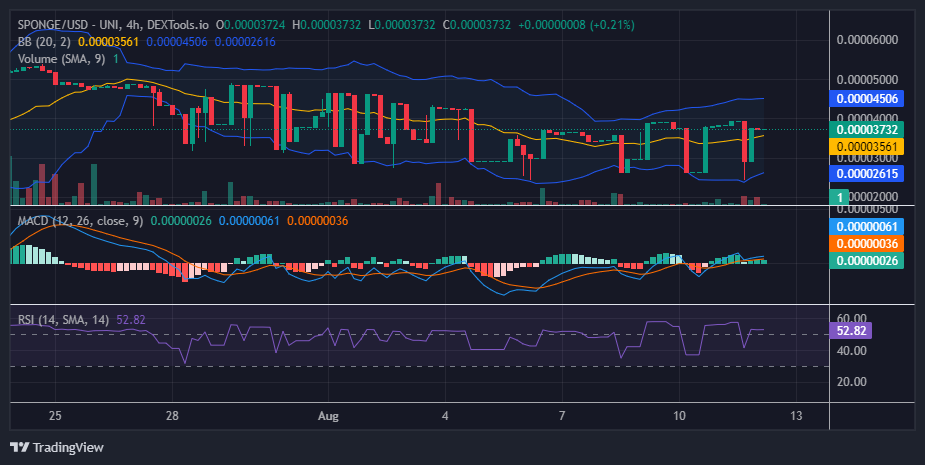Click the MACD legend signal value 0.00000036

[317, 221]
